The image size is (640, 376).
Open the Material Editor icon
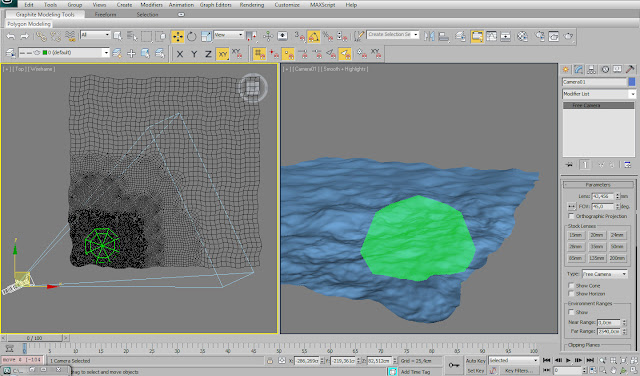(522, 36)
